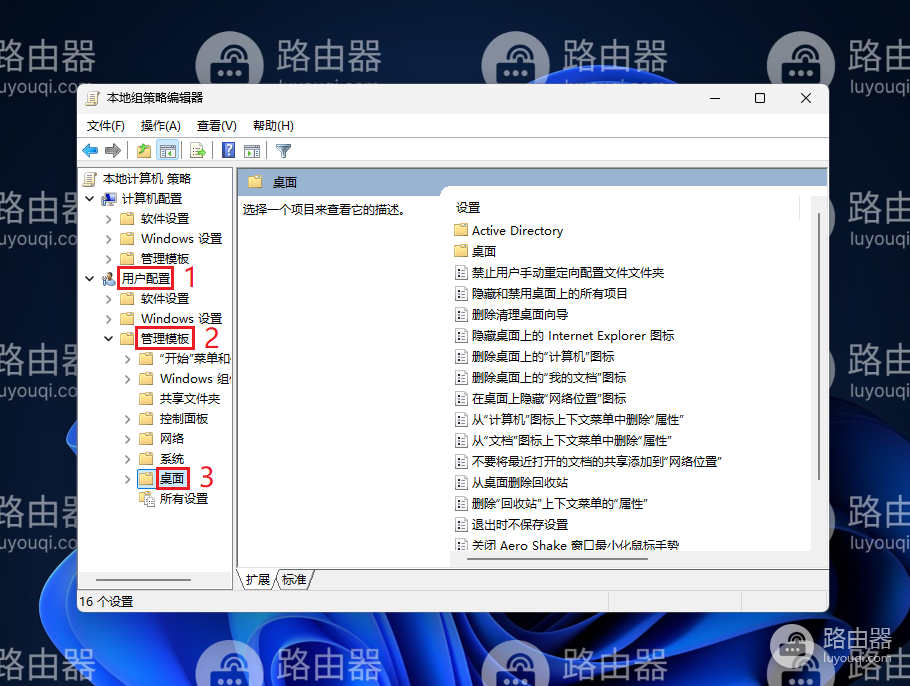
Task: Select 软件设置 under 用户配置
Action: click(165, 299)
